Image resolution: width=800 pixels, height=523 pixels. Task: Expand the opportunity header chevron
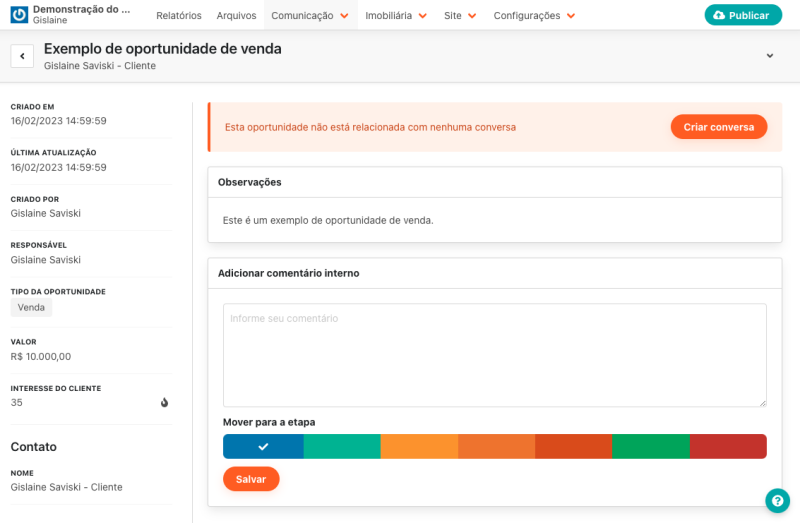(x=769, y=56)
